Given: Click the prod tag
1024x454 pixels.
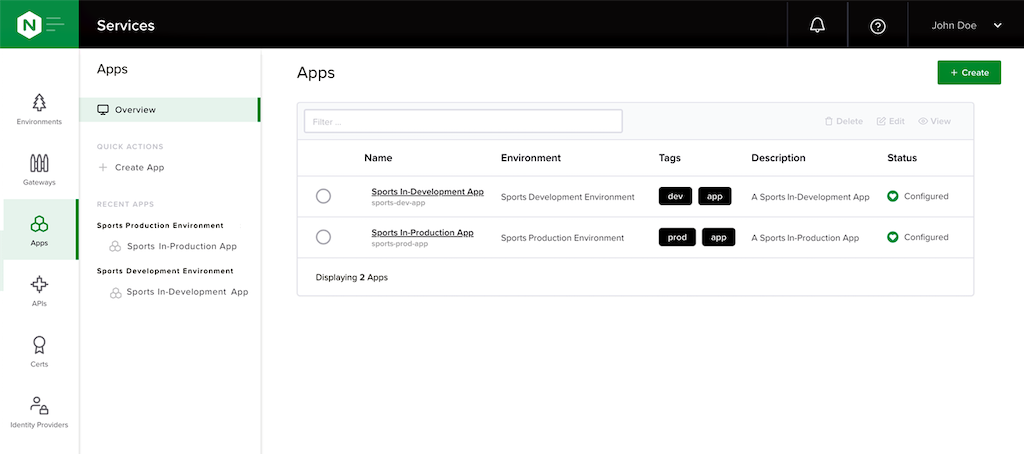Looking at the screenshot, I should pyautogui.click(x=677, y=237).
